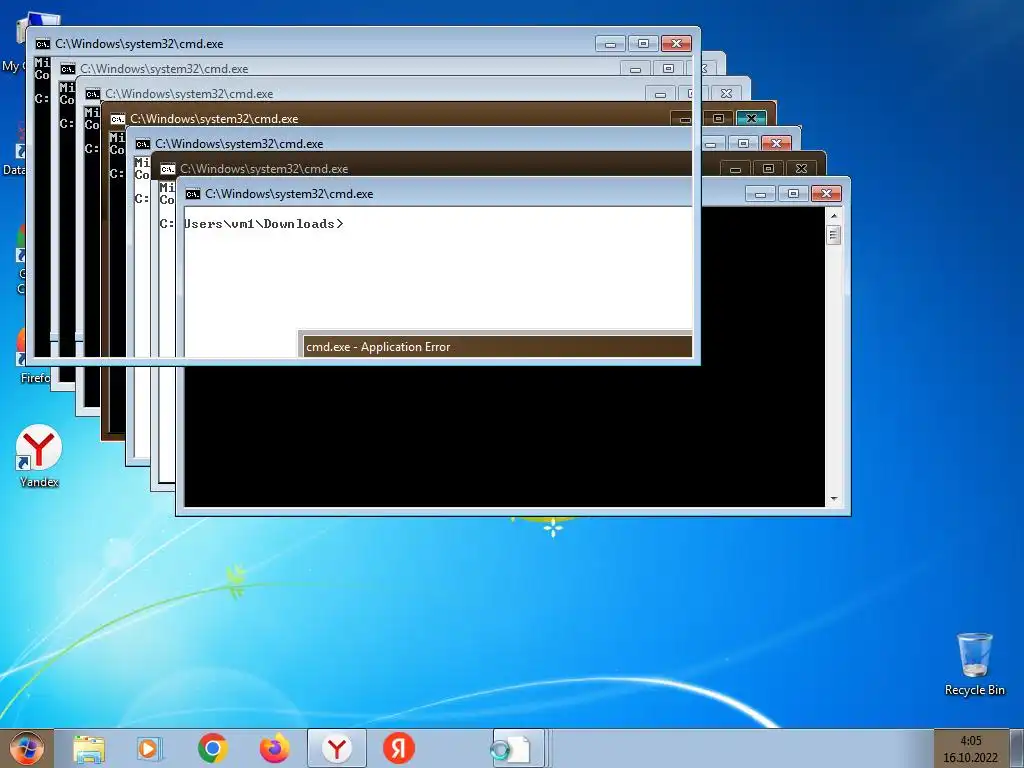Click the date 16.10.2022 in the tray

click(x=970, y=758)
